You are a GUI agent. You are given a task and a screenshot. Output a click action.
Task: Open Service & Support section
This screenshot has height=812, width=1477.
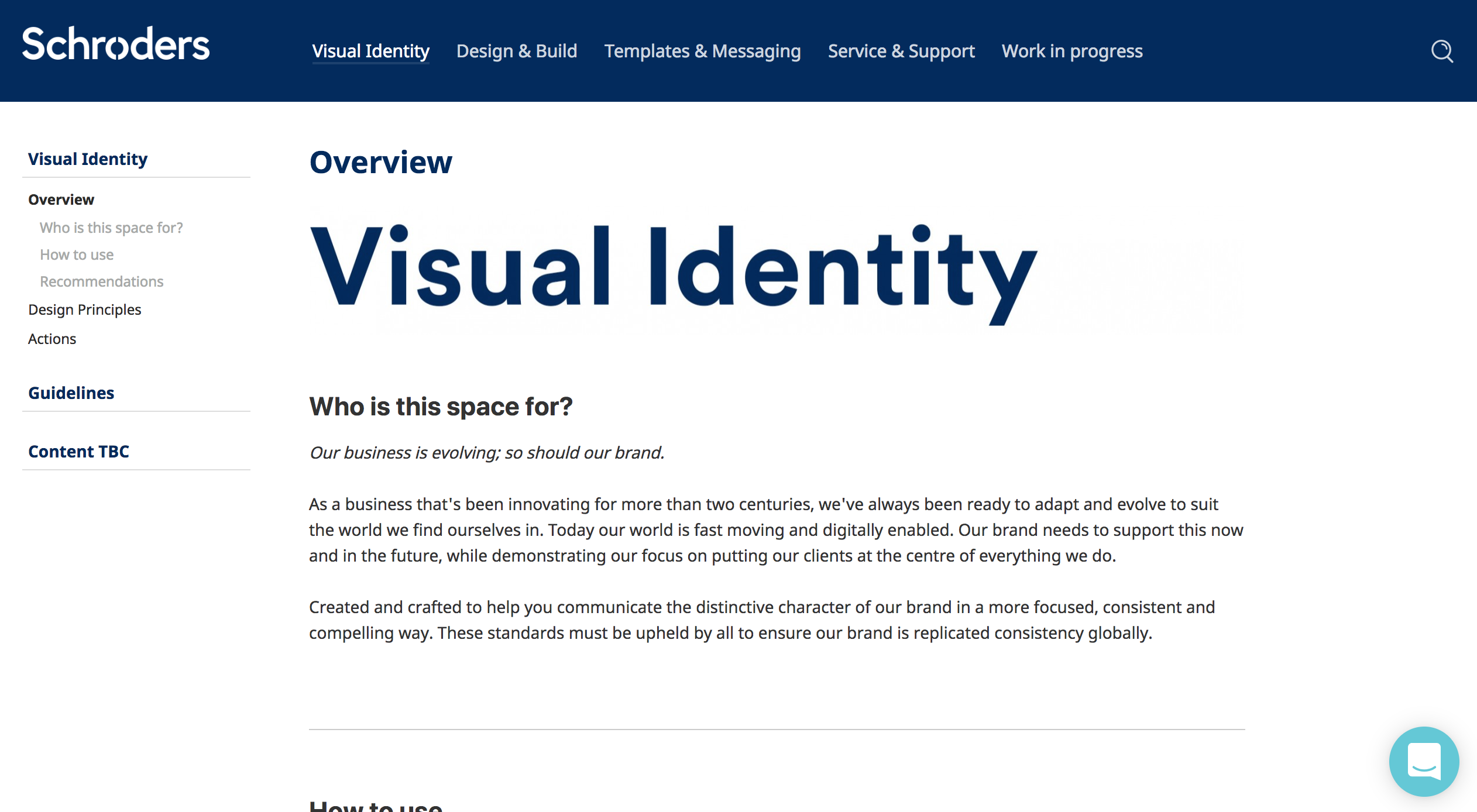tap(901, 51)
